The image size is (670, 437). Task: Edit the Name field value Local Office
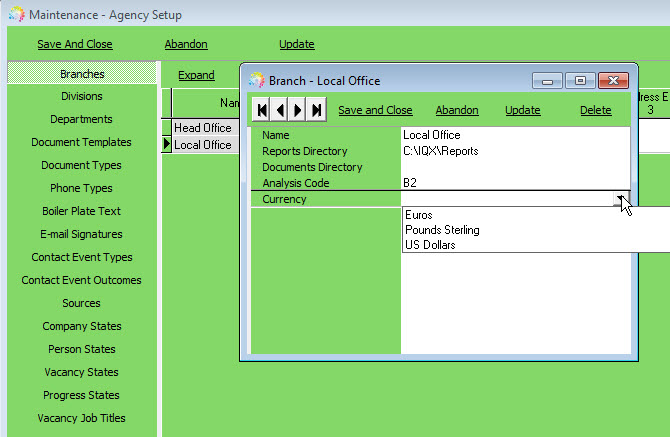(515, 135)
